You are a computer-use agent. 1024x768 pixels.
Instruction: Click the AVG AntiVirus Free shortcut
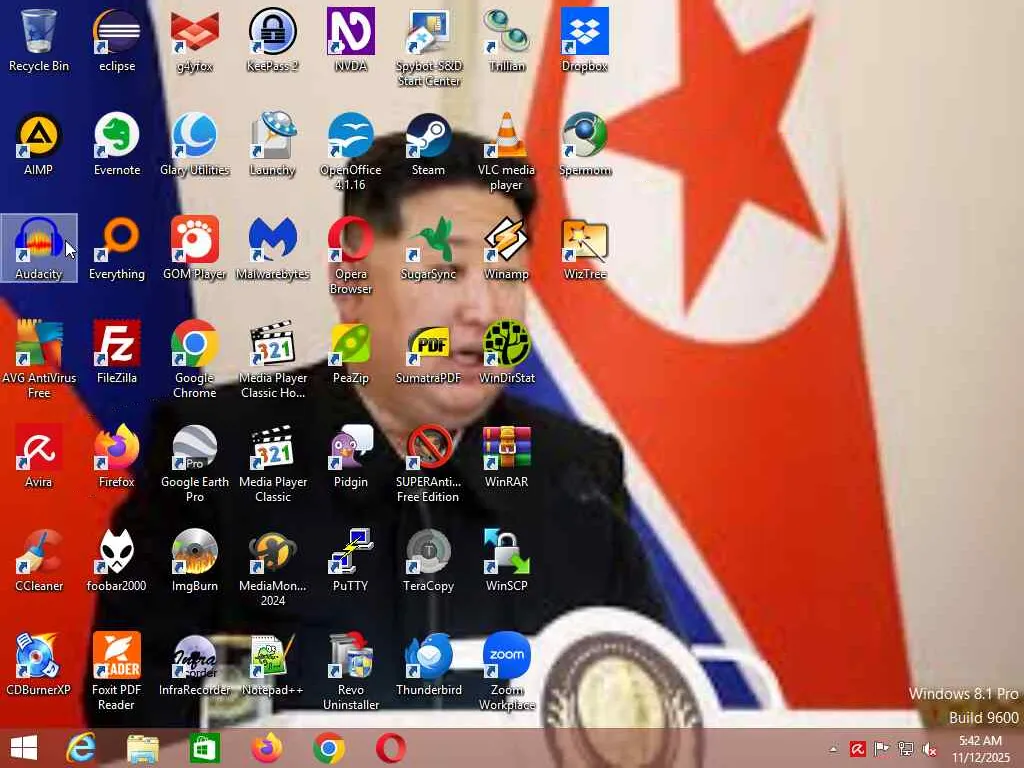39,359
